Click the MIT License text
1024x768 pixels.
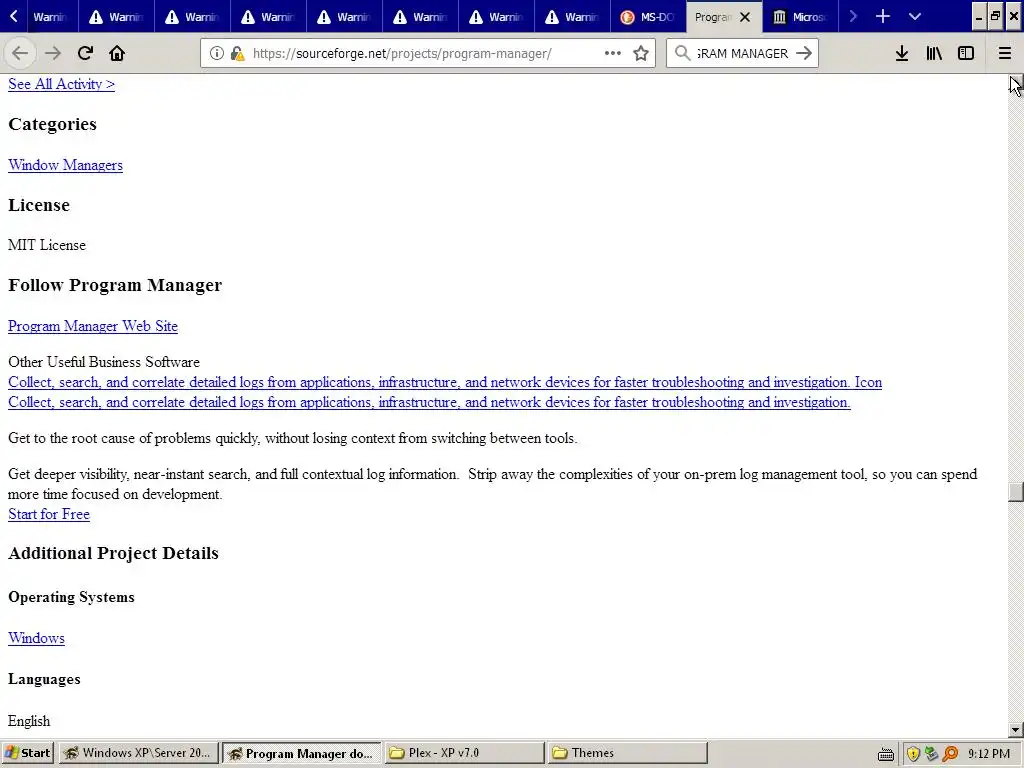pyautogui.click(x=47, y=245)
